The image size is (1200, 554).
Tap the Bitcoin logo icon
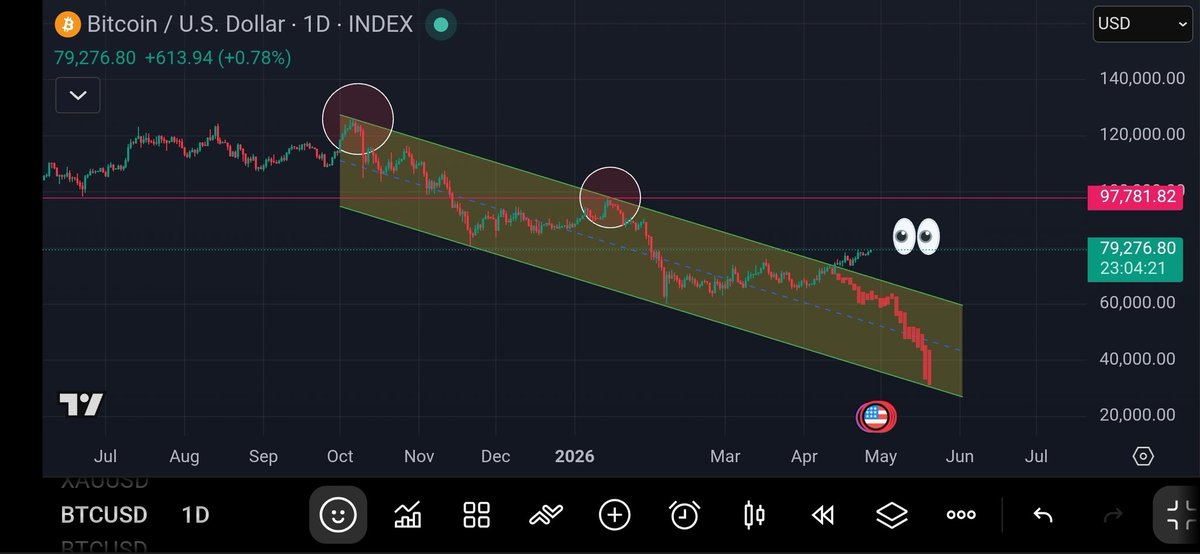(67, 23)
